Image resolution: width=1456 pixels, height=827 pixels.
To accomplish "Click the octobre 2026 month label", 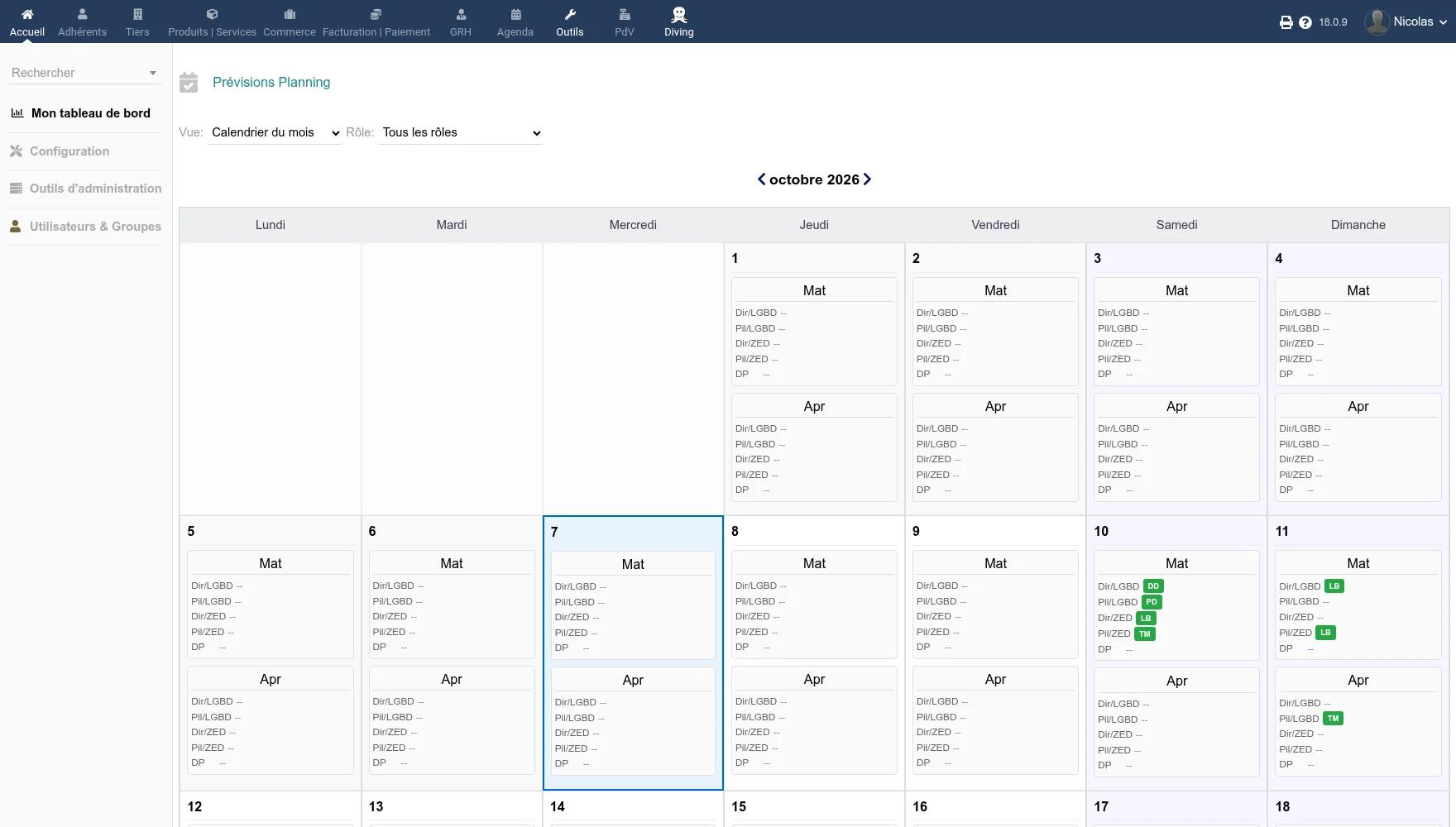I will point(814,179).
